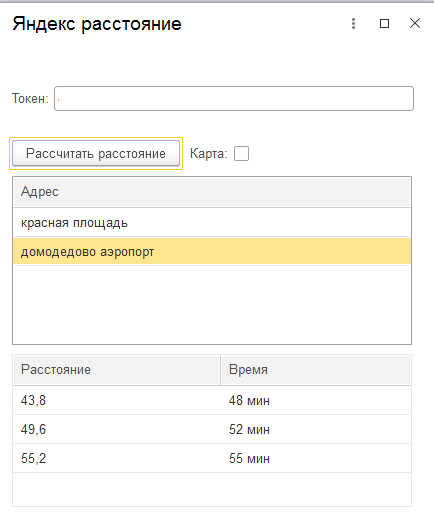
Task: Select the route with distance 55,2
Action: coord(116,458)
